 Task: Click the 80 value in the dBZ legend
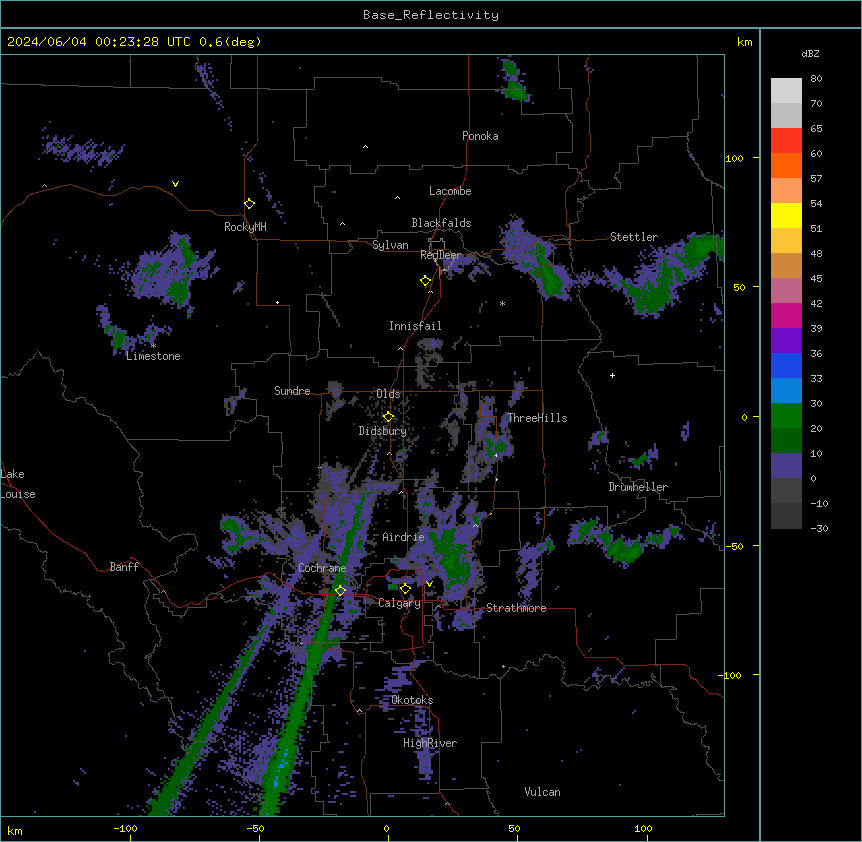click(x=816, y=79)
